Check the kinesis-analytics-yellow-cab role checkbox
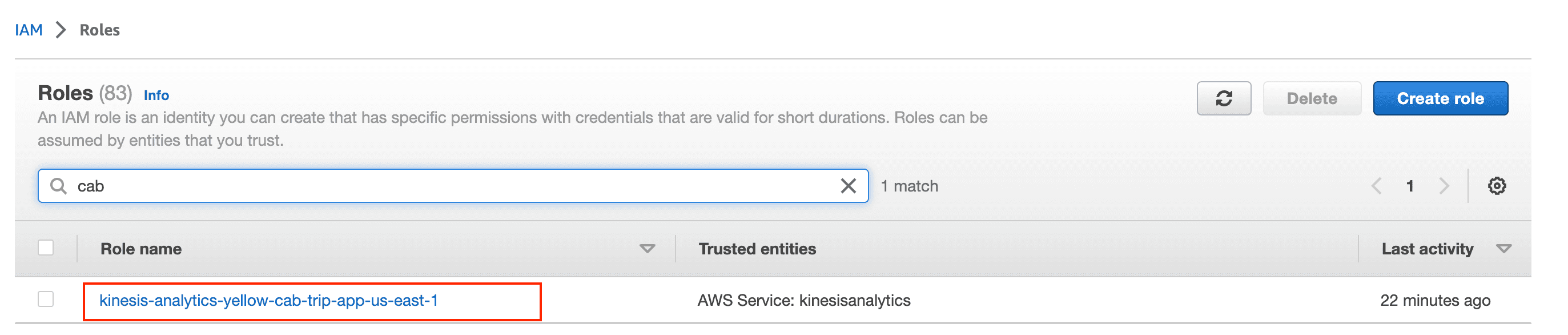The width and height of the screenshot is (1568, 335). 46,299
